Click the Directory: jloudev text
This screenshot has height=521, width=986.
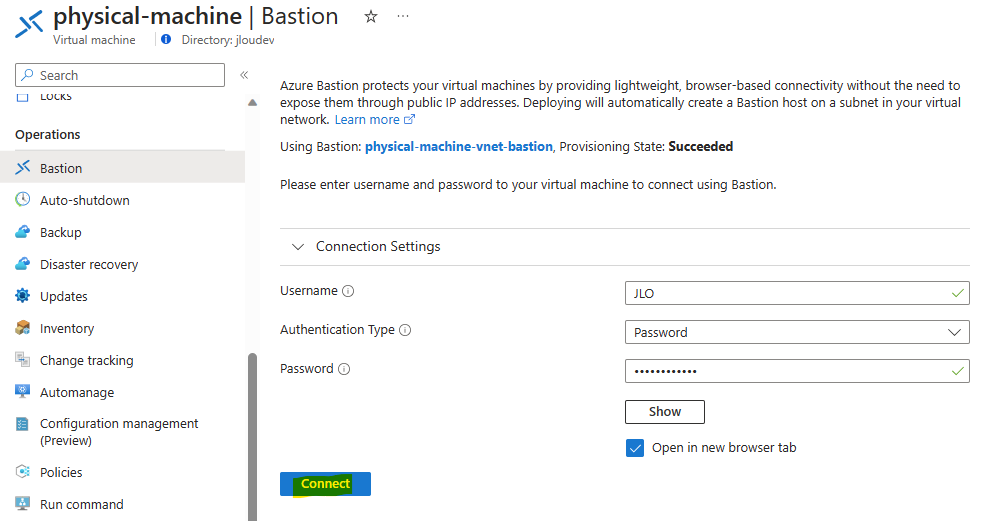pos(228,40)
